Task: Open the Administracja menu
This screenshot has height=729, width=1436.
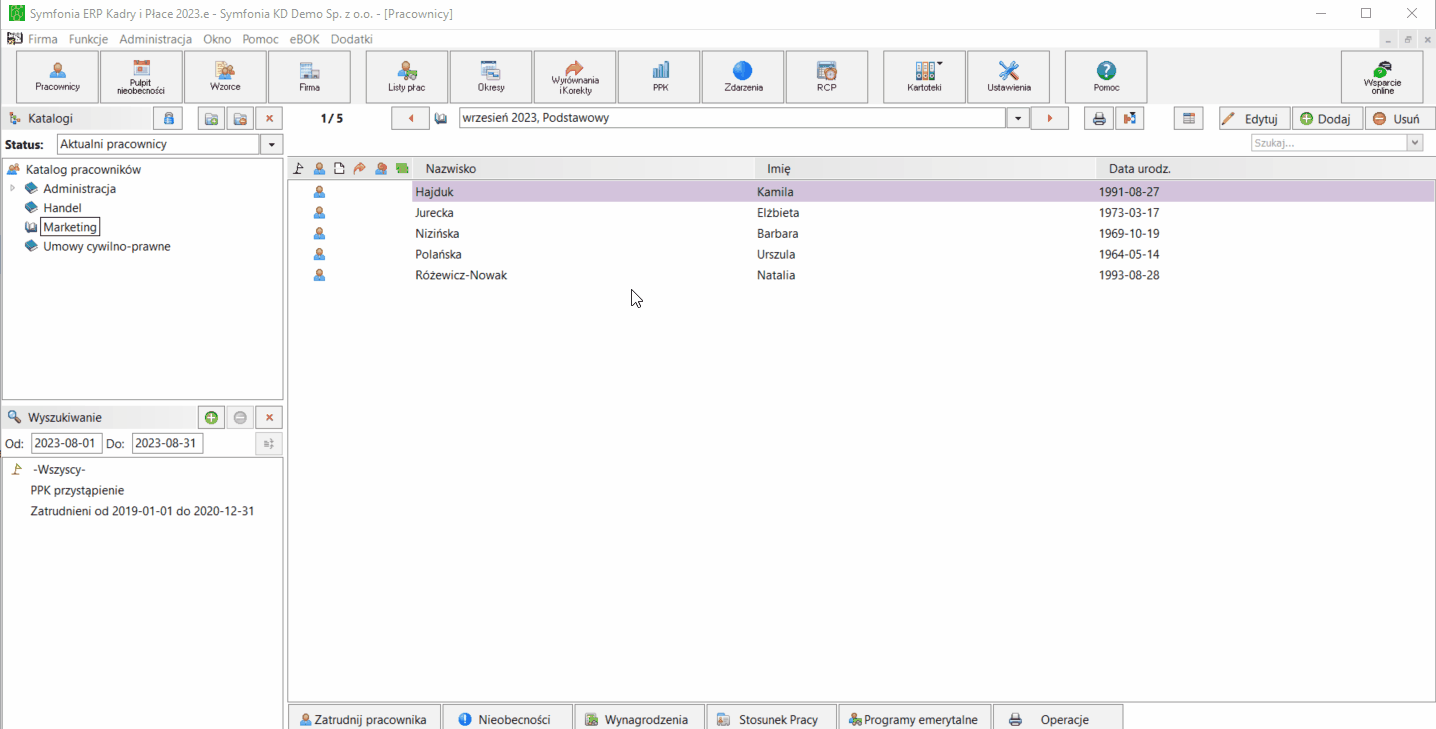Action: [x=155, y=39]
